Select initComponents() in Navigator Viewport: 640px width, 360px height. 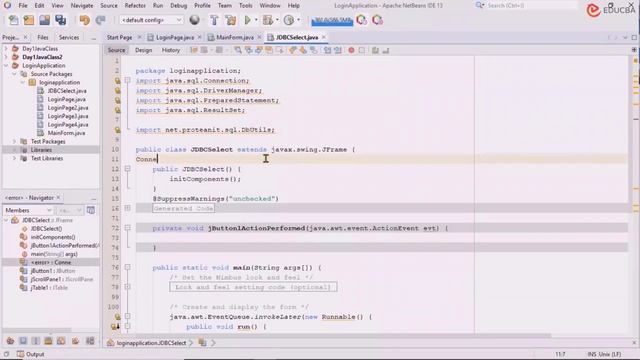point(53,237)
